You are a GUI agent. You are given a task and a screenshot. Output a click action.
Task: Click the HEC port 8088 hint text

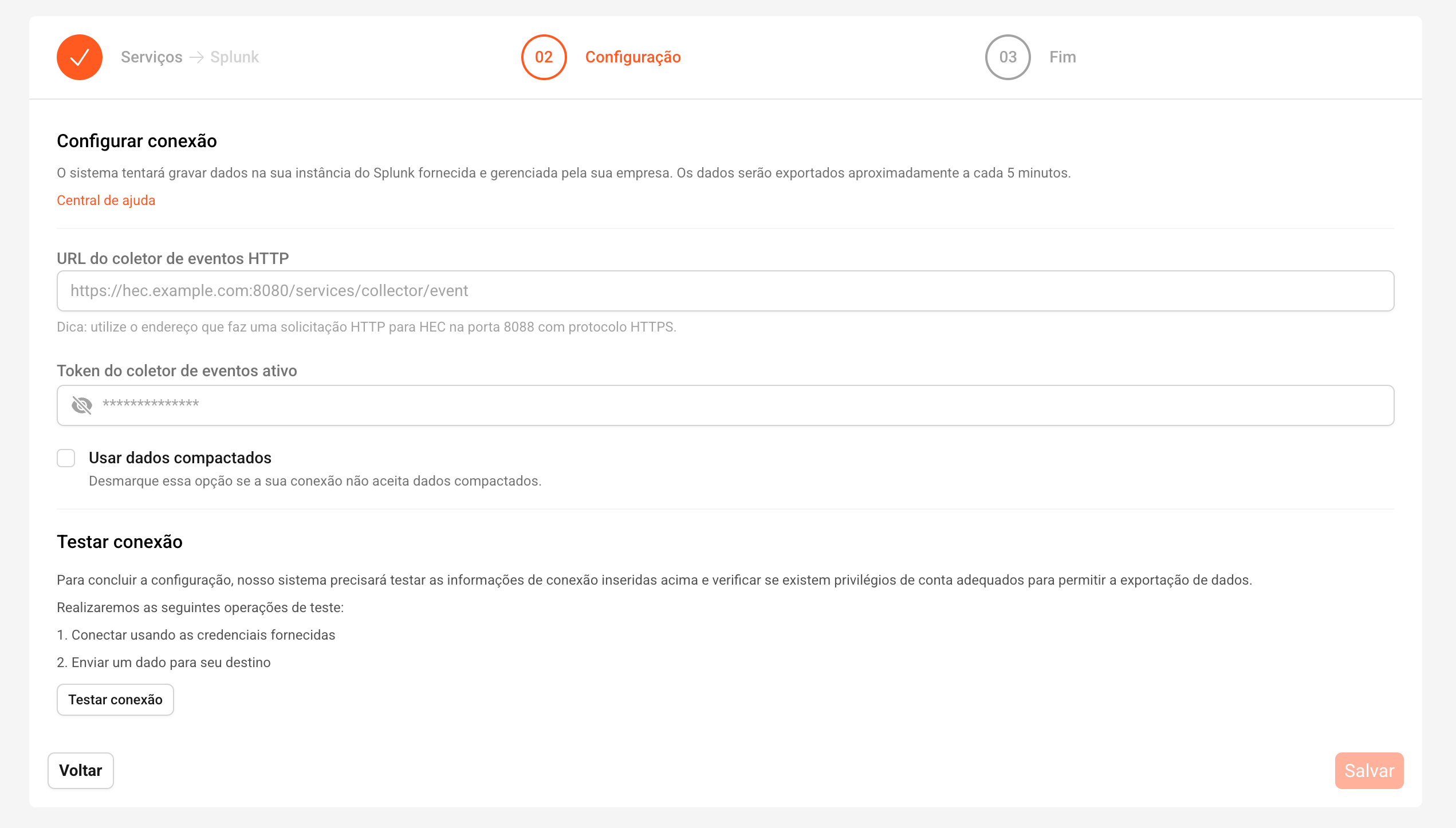pyautogui.click(x=367, y=327)
